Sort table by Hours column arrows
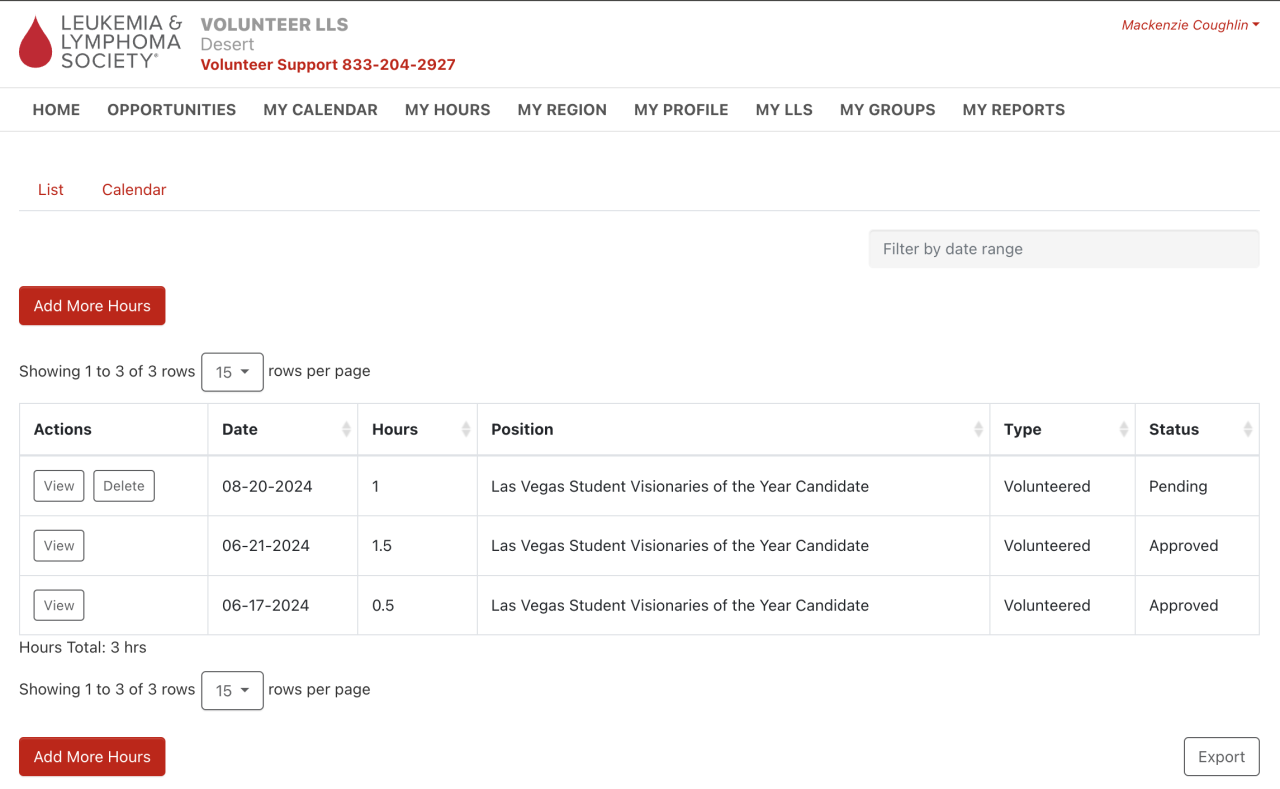Image resolution: width=1280 pixels, height=789 pixels. tap(466, 429)
